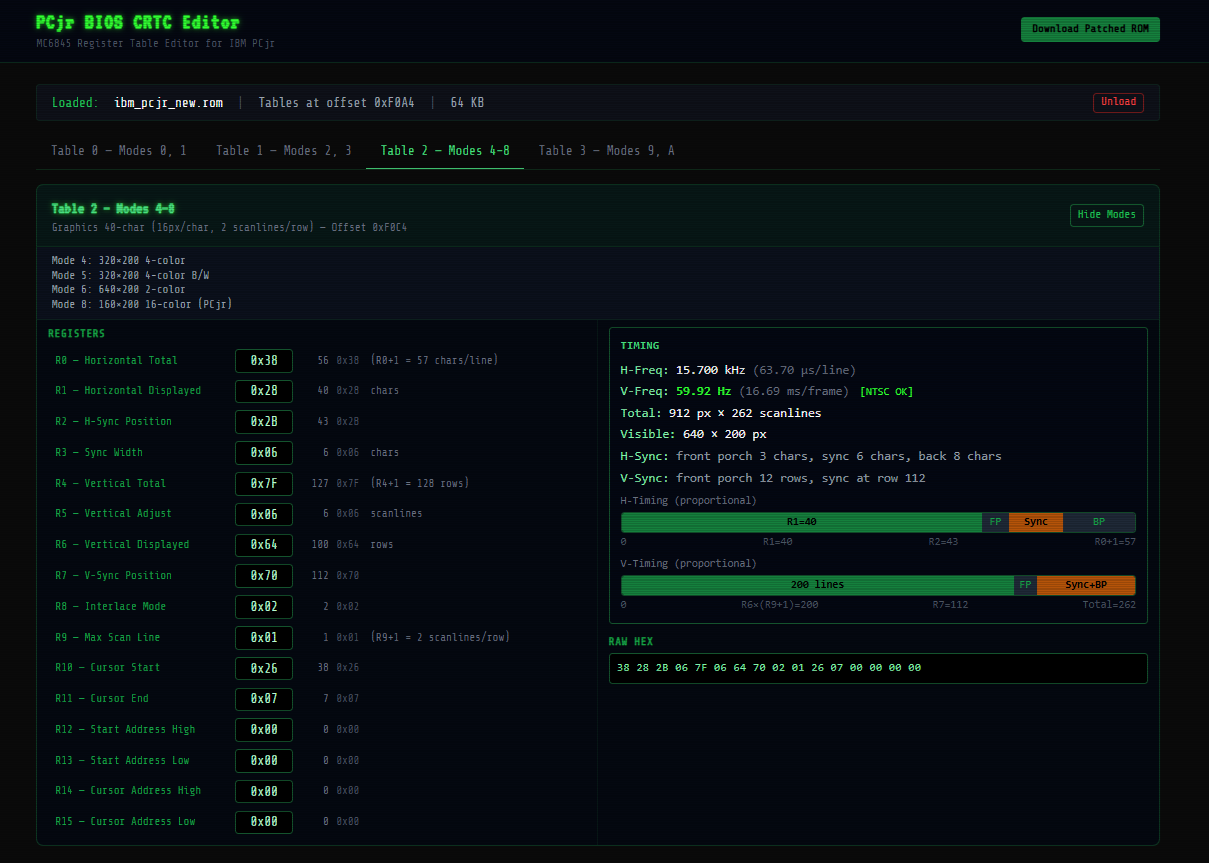Edit the R6 Vertical Displayed value
The width and height of the screenshot is (1209, 863).
point(264,545)
